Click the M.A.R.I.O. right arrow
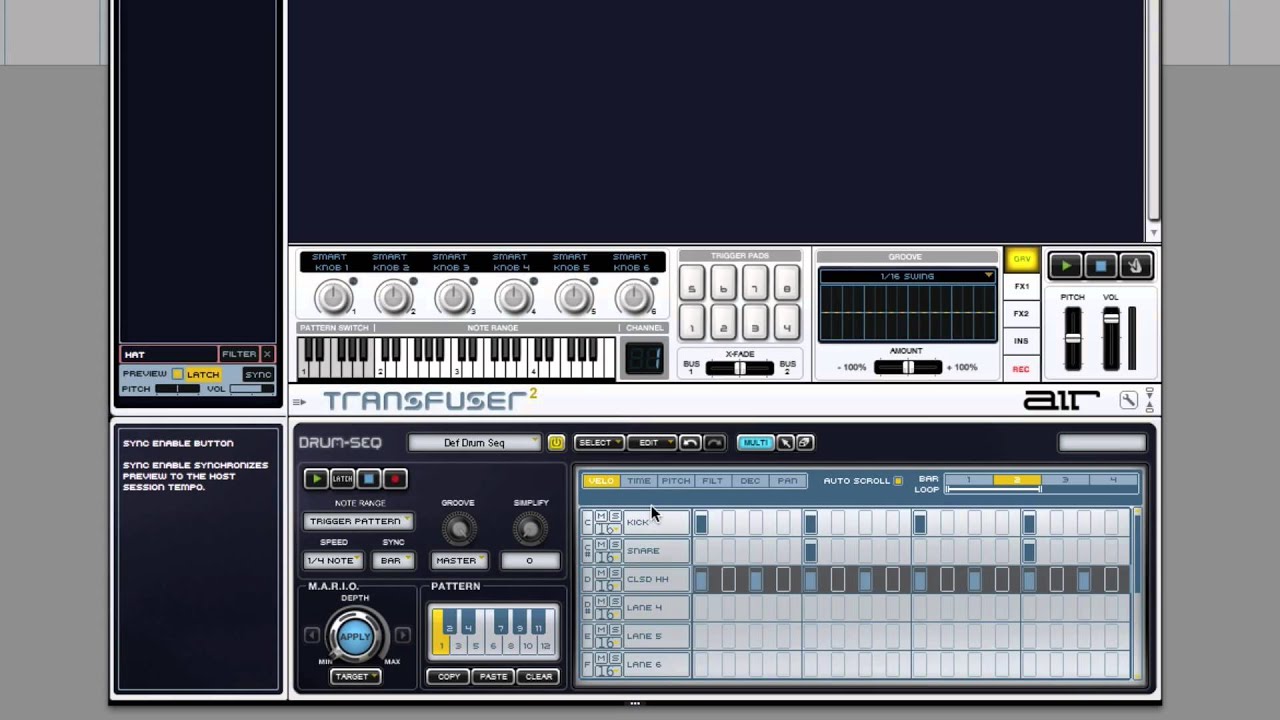Image resolution: width=1280 pixels, height=720 pixels. (x=402, y=635)
